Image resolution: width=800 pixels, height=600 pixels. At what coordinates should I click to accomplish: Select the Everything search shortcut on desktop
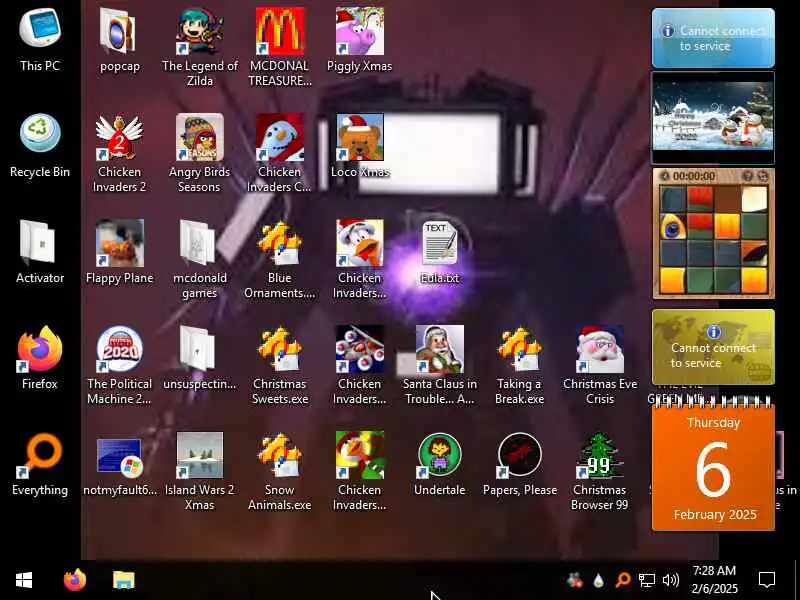40,463
